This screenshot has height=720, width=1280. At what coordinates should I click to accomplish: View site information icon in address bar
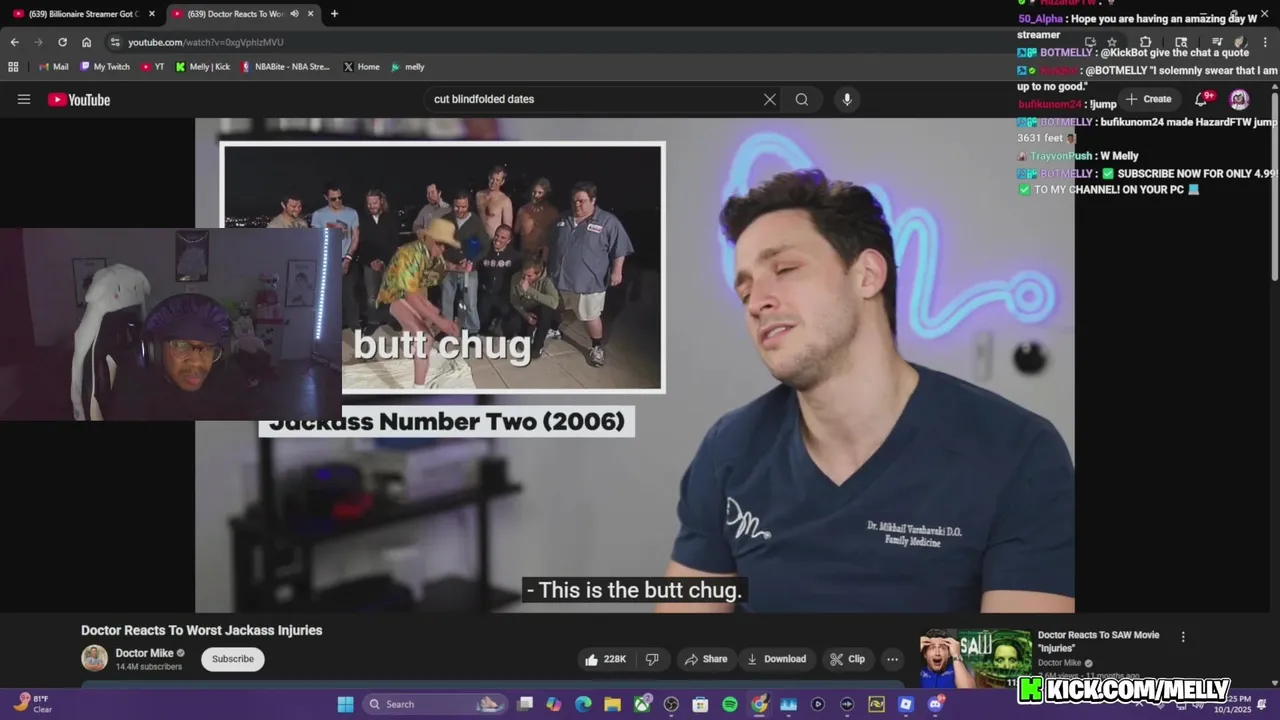point(115,42)
